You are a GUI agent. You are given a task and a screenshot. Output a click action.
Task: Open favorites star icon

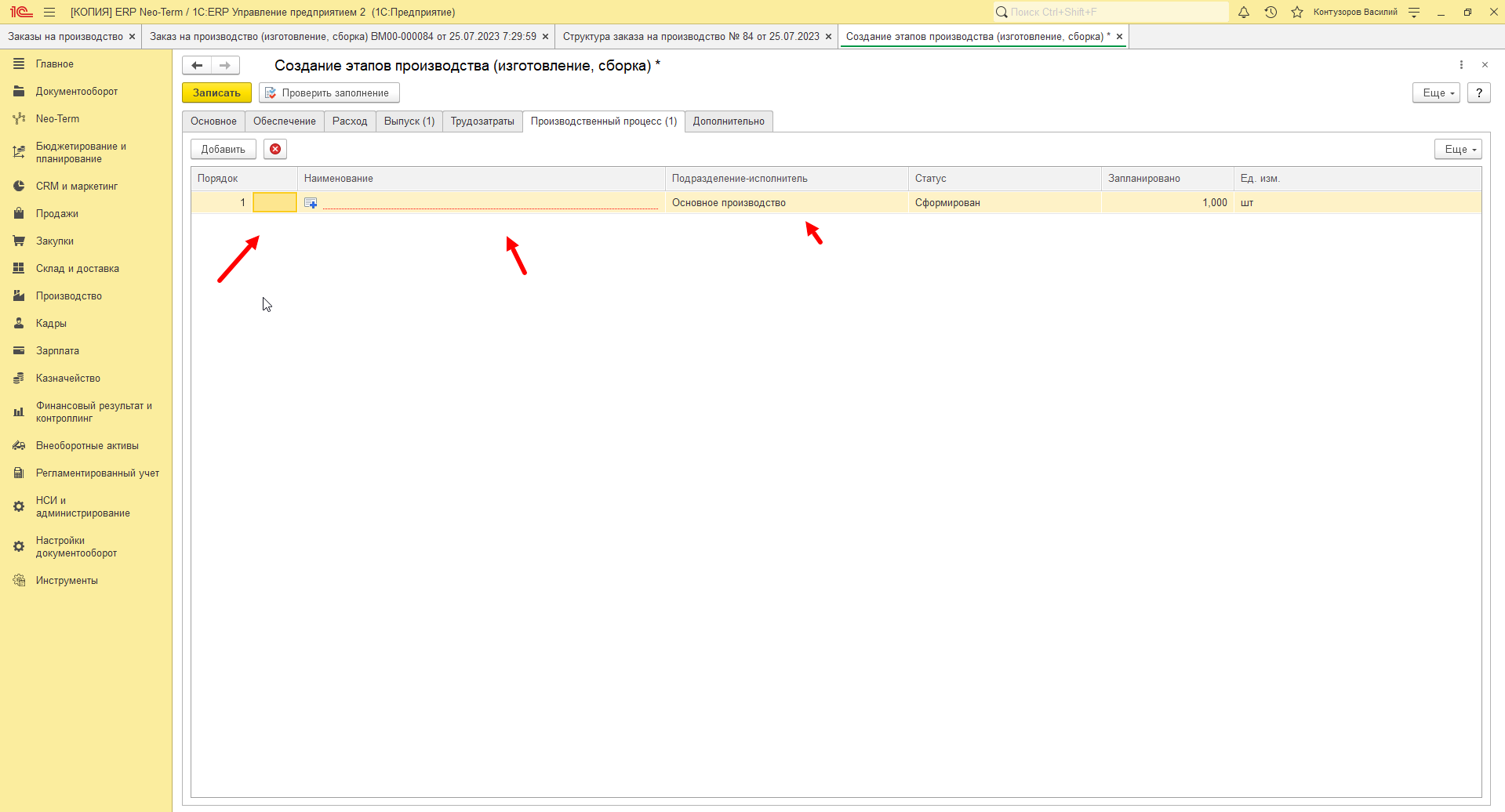coord(1297,12)
